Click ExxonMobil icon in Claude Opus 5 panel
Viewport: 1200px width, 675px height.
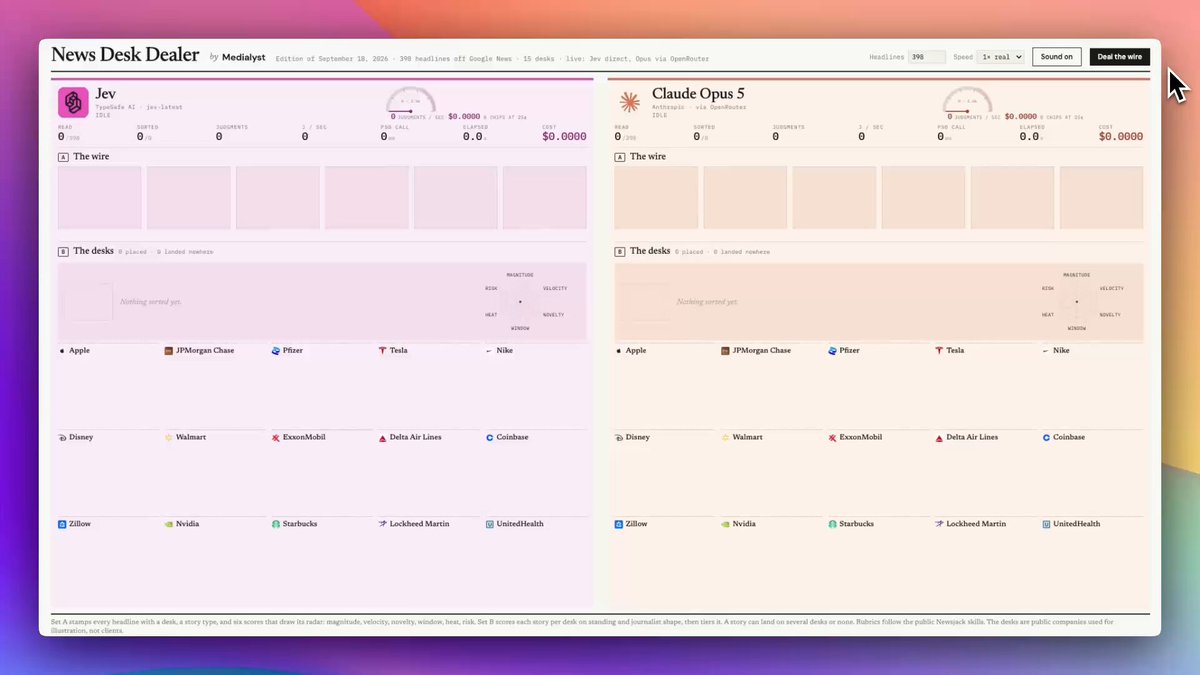point(833,437)
